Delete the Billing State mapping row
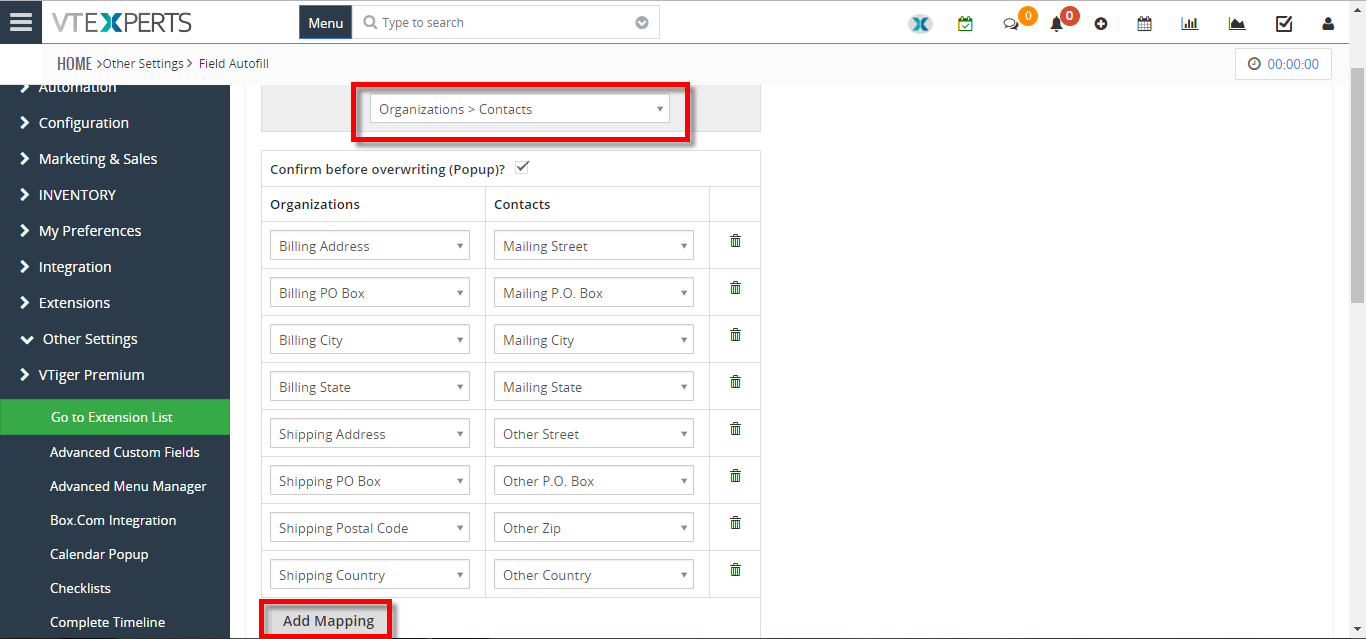 [735, 382]
